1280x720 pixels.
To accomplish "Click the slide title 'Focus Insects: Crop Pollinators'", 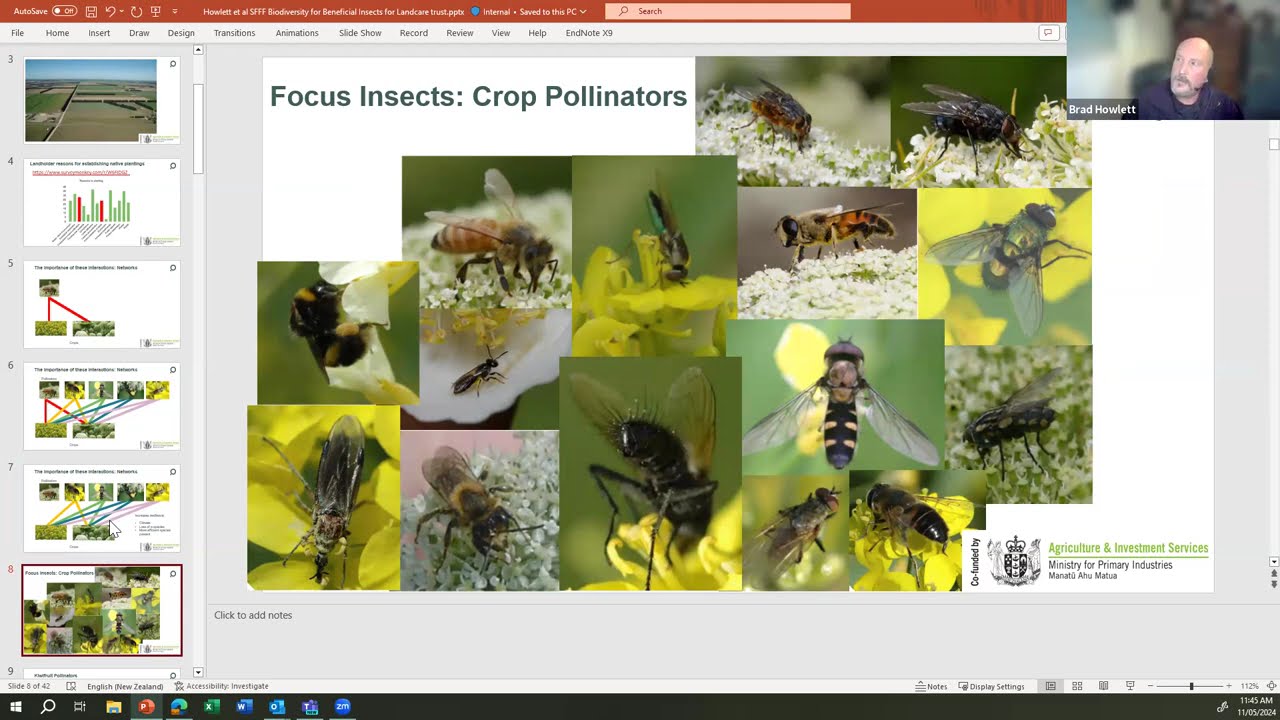I will click(478, 96).
